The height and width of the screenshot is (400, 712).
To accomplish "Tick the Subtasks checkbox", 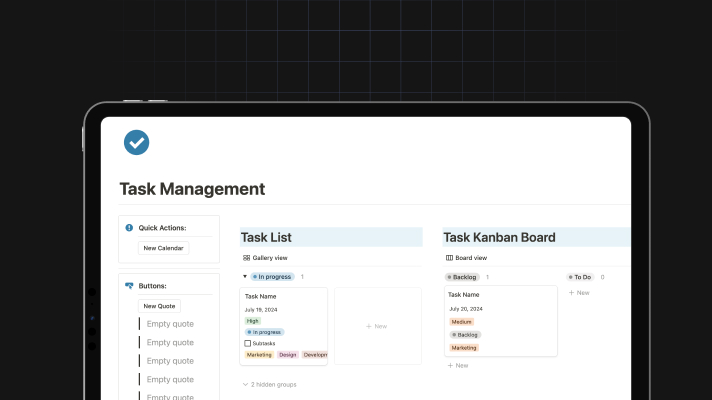I will pyautogui.click(x=248, y=343).
